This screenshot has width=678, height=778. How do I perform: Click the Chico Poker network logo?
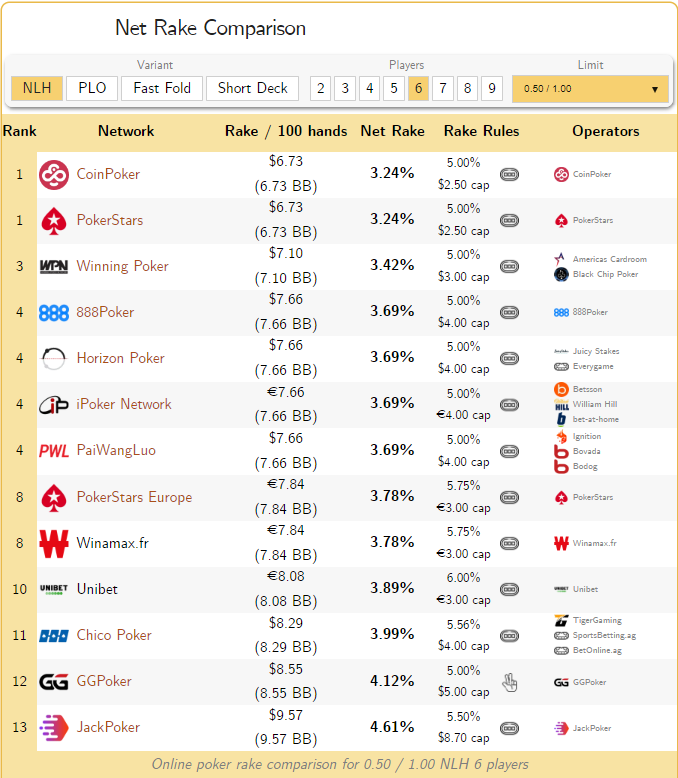point(54,636)
